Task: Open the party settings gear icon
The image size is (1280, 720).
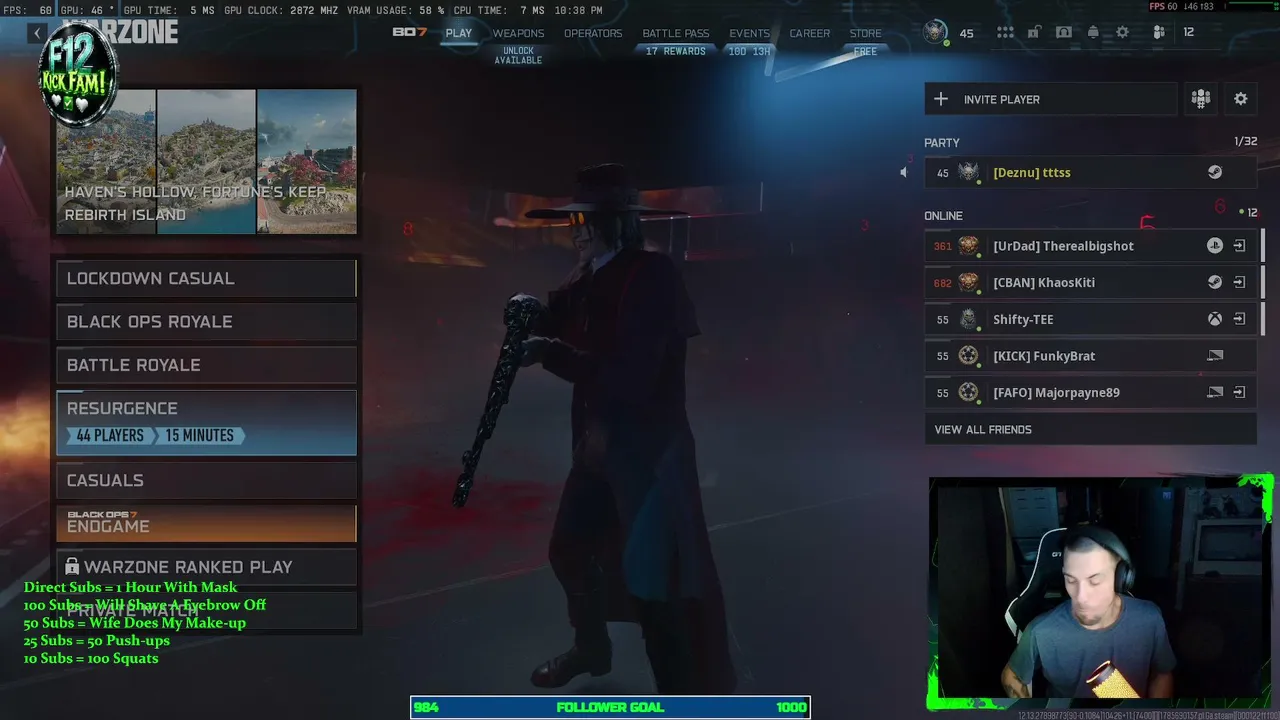Action: click(1241, 99)
